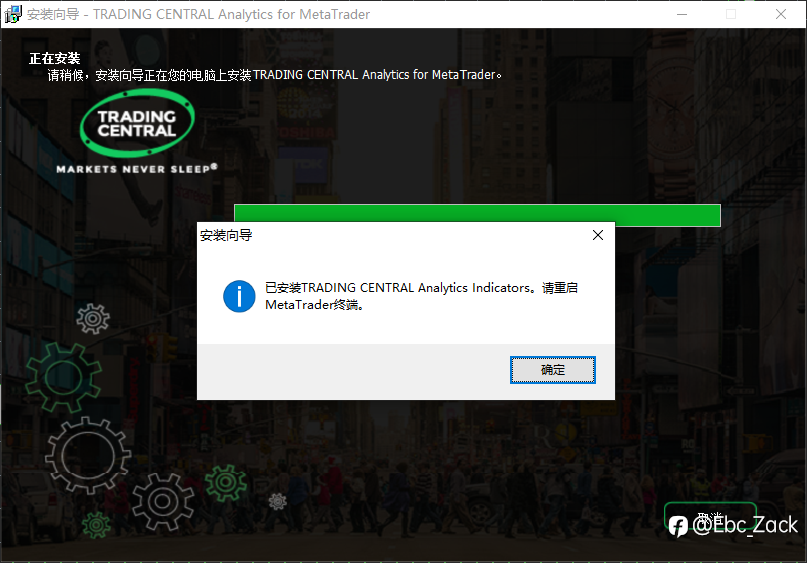Viewport: 807px width, 563px height.
Task: Click the MARKETS NEVER SLEEP tagline
Action: 137,169
